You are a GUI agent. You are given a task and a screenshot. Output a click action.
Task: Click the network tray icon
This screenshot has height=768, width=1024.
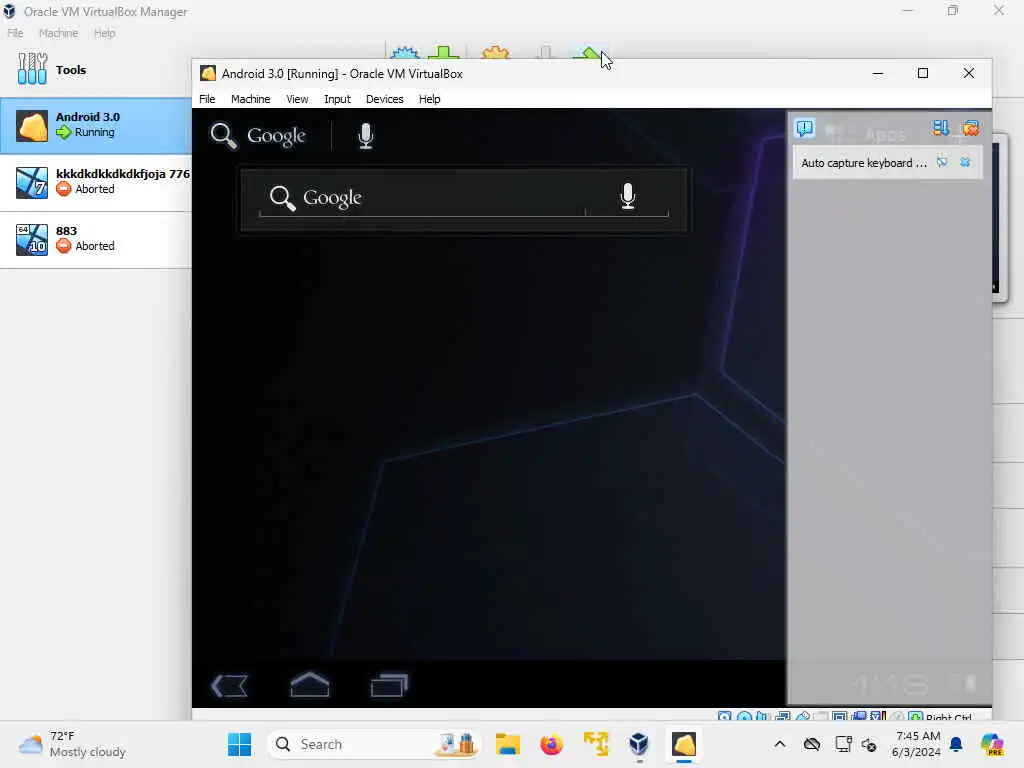[x=843, y=744]
